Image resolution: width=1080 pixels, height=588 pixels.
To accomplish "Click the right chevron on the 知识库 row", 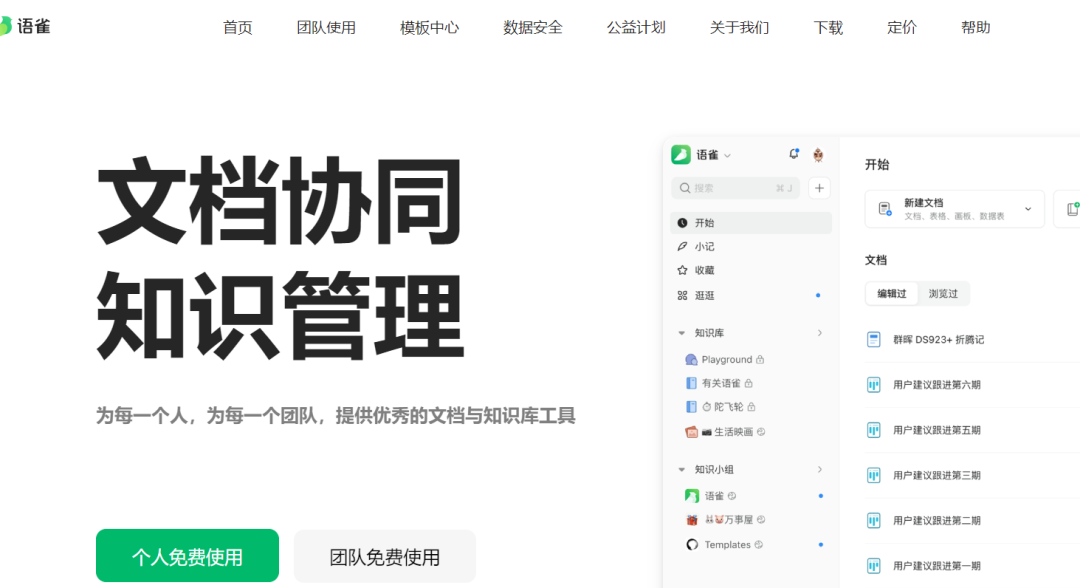I will [x=820, y=333].
